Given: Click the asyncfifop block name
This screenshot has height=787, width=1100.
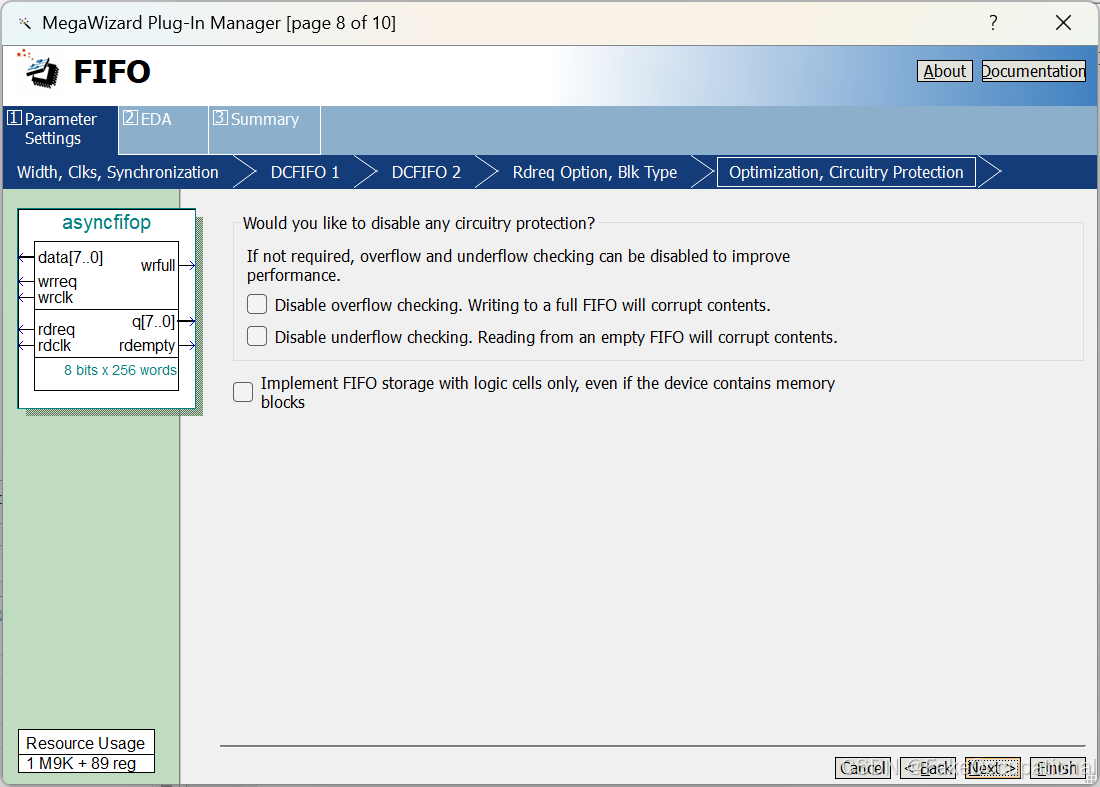Looking at the screenshot, I should tap(107, 223).
